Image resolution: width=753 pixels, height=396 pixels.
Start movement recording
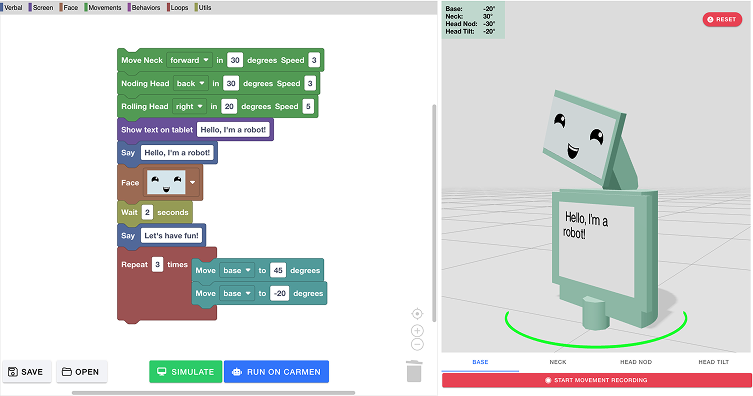pos(596,380)
